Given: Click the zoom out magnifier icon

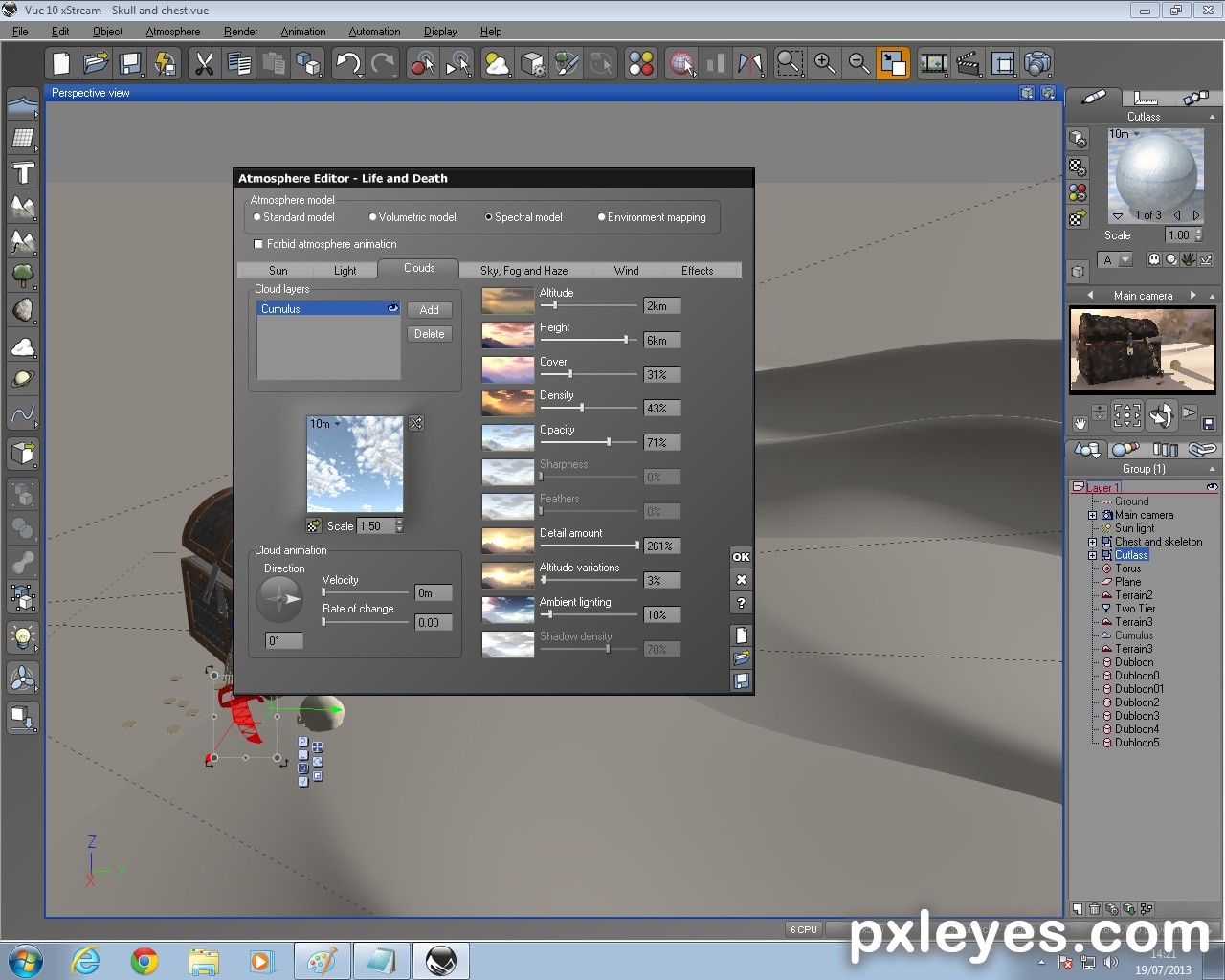Looking at the screenshot, I should 859,64.
